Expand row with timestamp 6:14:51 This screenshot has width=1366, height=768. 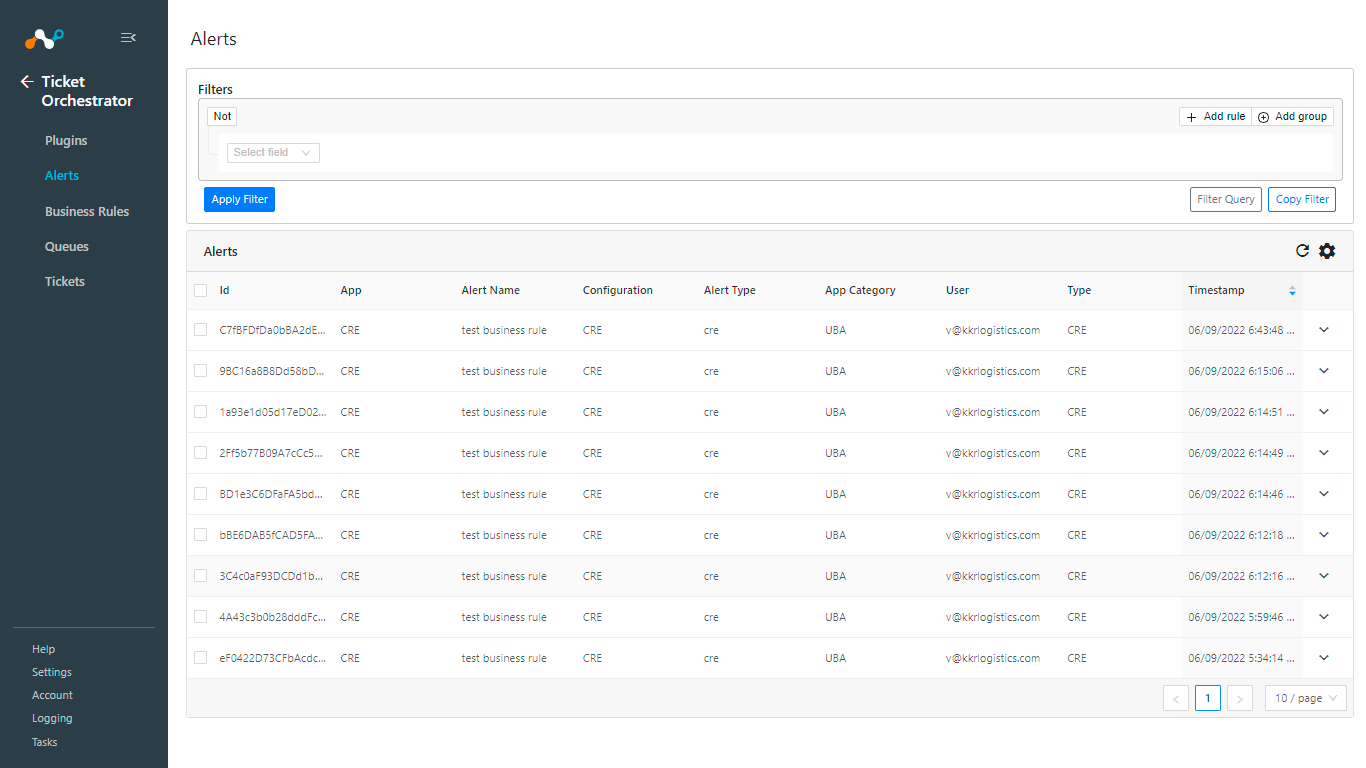click(1324, 412)
